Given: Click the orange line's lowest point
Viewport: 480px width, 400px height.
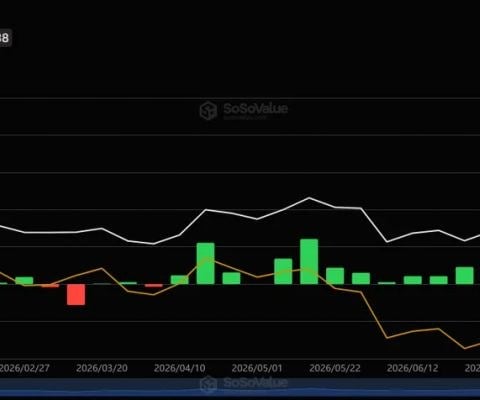Looking at the screenshot, I should (465, 349).
